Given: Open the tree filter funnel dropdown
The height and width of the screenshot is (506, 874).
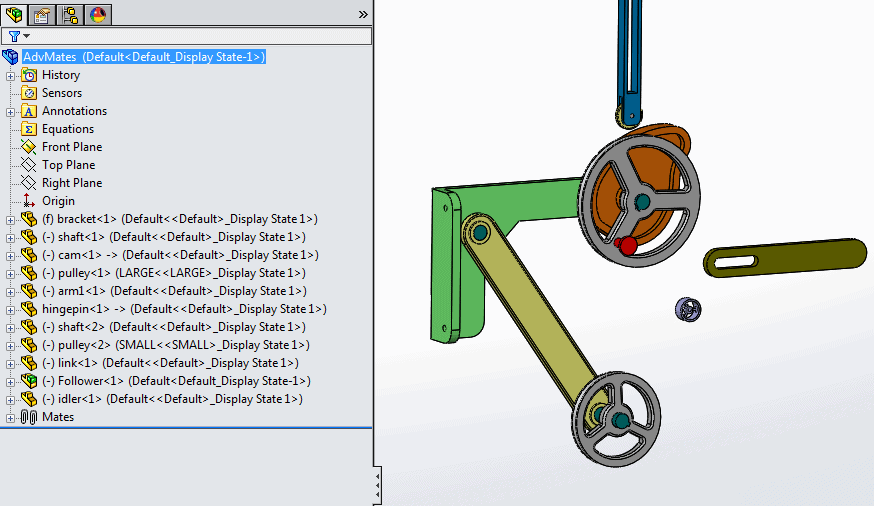Looking at the screenshot, I should point(19,36).
